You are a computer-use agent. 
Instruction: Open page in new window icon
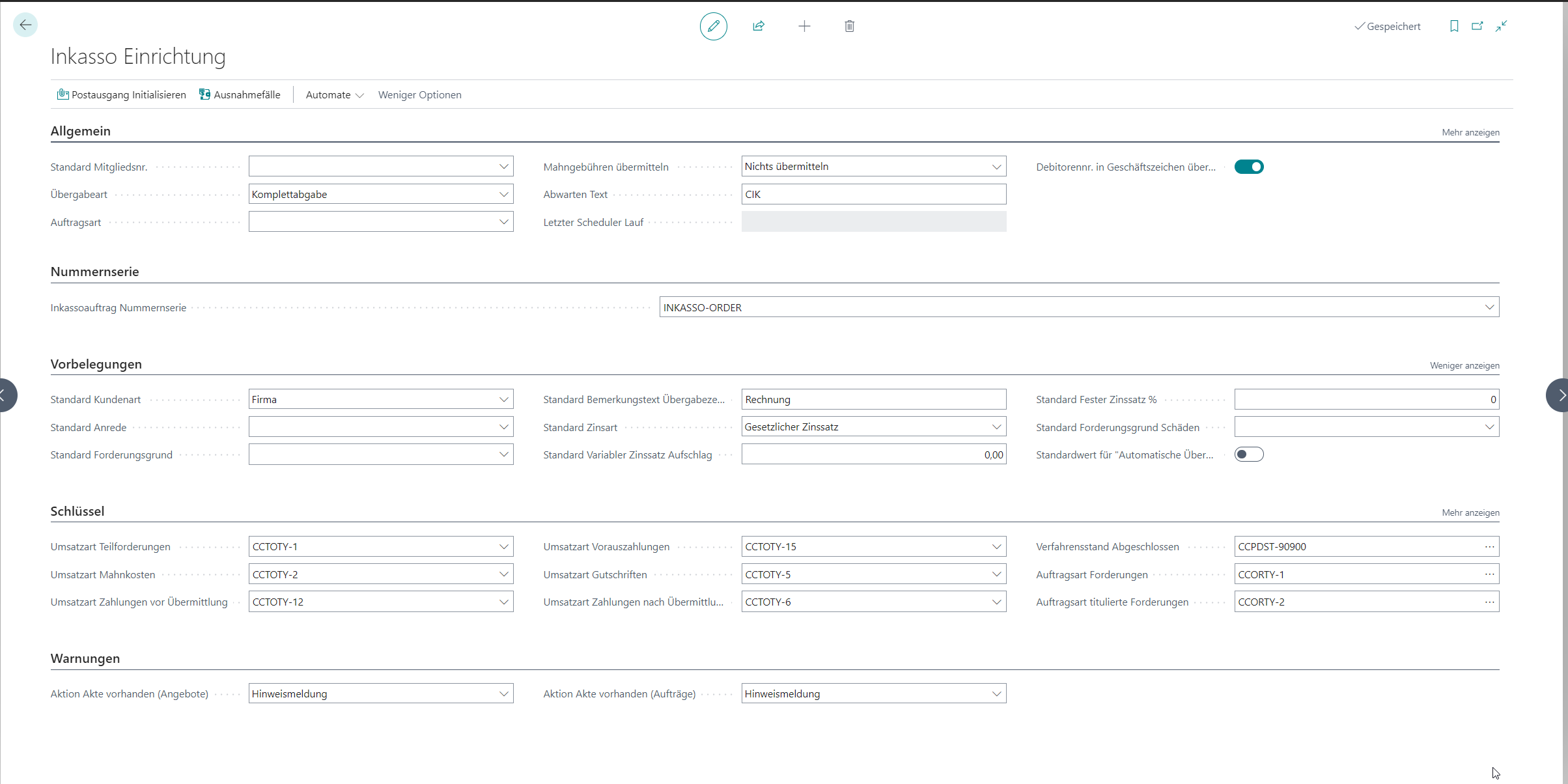pyautogui.click(x=1477, y=26)
